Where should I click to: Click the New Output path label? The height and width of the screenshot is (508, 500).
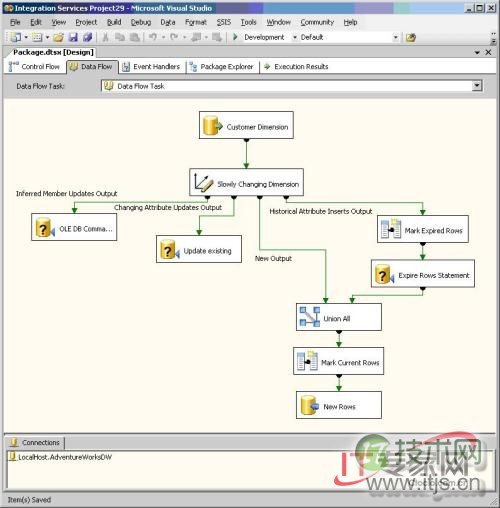[273, 258]
